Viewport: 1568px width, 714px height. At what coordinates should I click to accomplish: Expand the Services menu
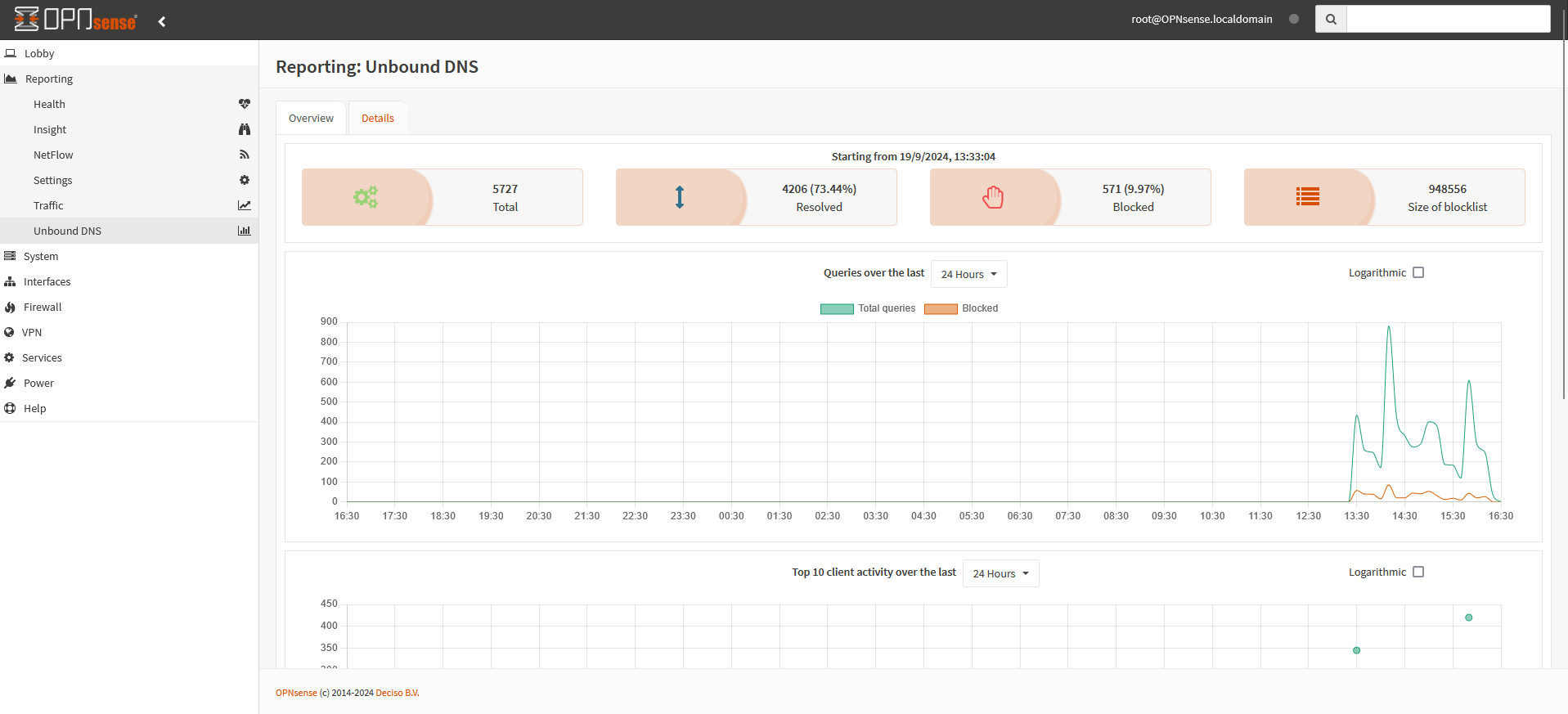(129, 357)
